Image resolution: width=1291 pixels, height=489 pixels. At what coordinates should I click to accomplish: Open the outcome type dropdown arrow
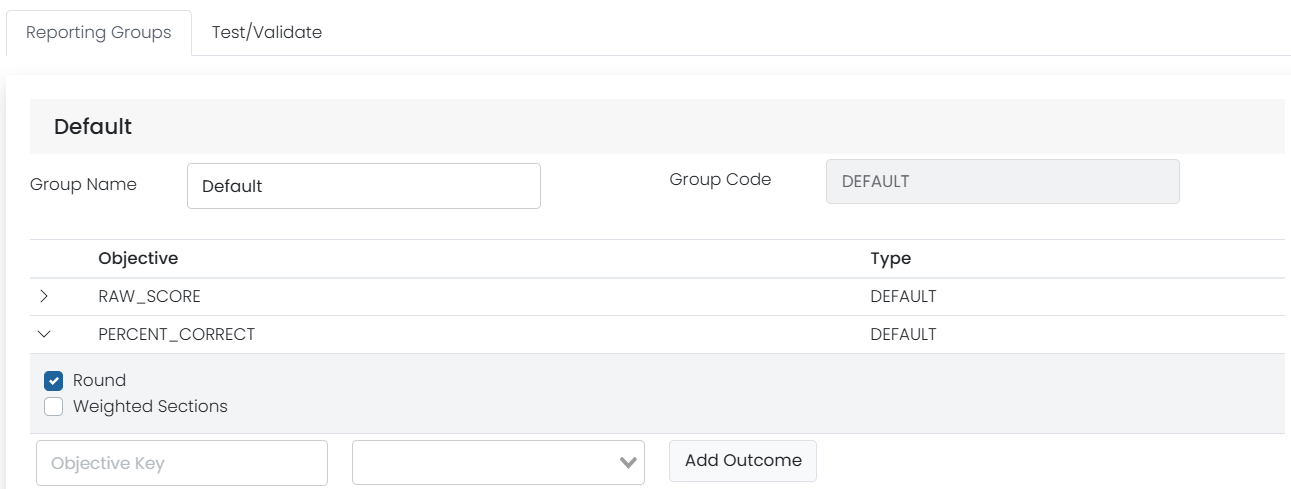[x=628, y=462]
